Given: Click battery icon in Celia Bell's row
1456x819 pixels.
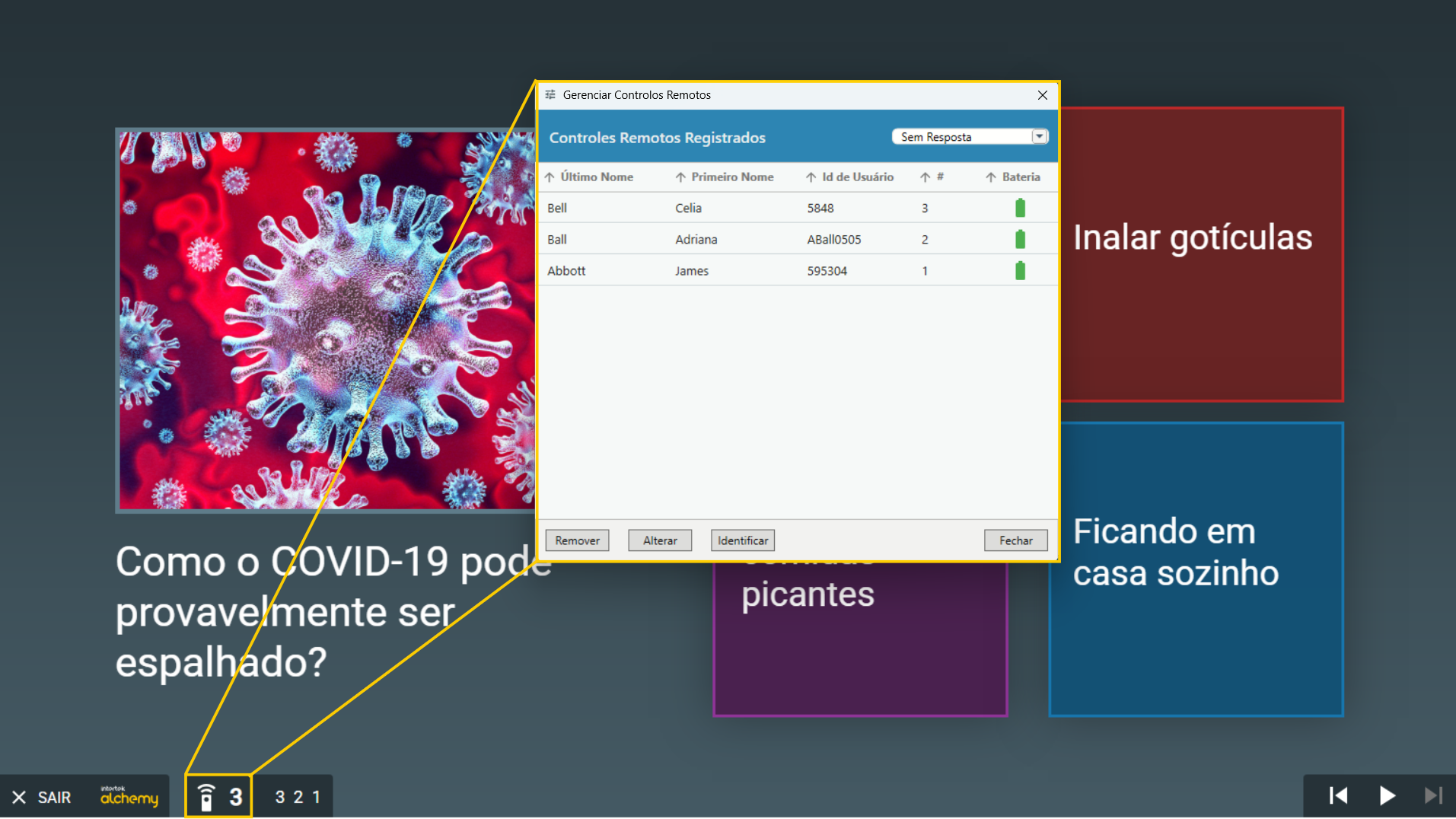Looking at the screenshot, I should click(x=1020, y=208).
